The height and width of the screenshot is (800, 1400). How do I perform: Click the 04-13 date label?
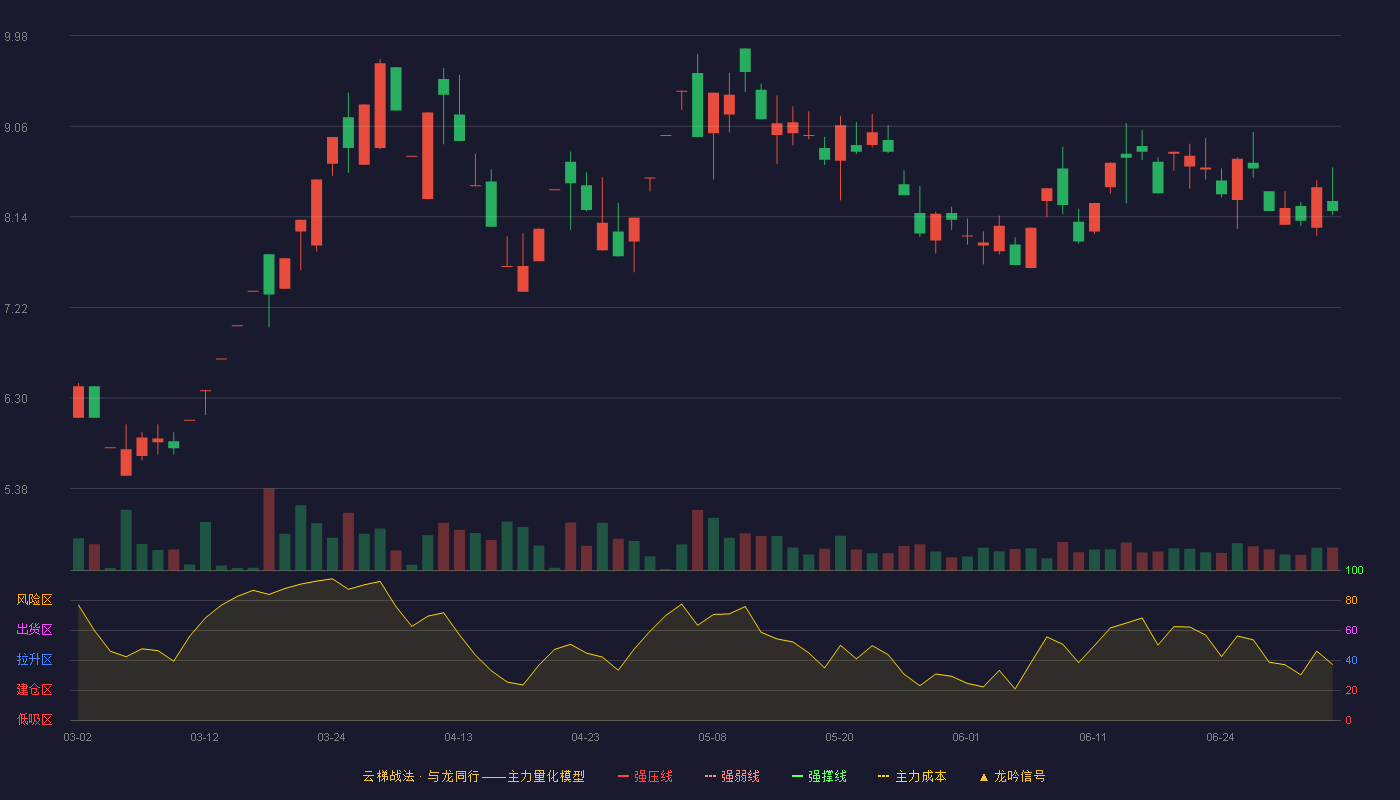[458, 737]
